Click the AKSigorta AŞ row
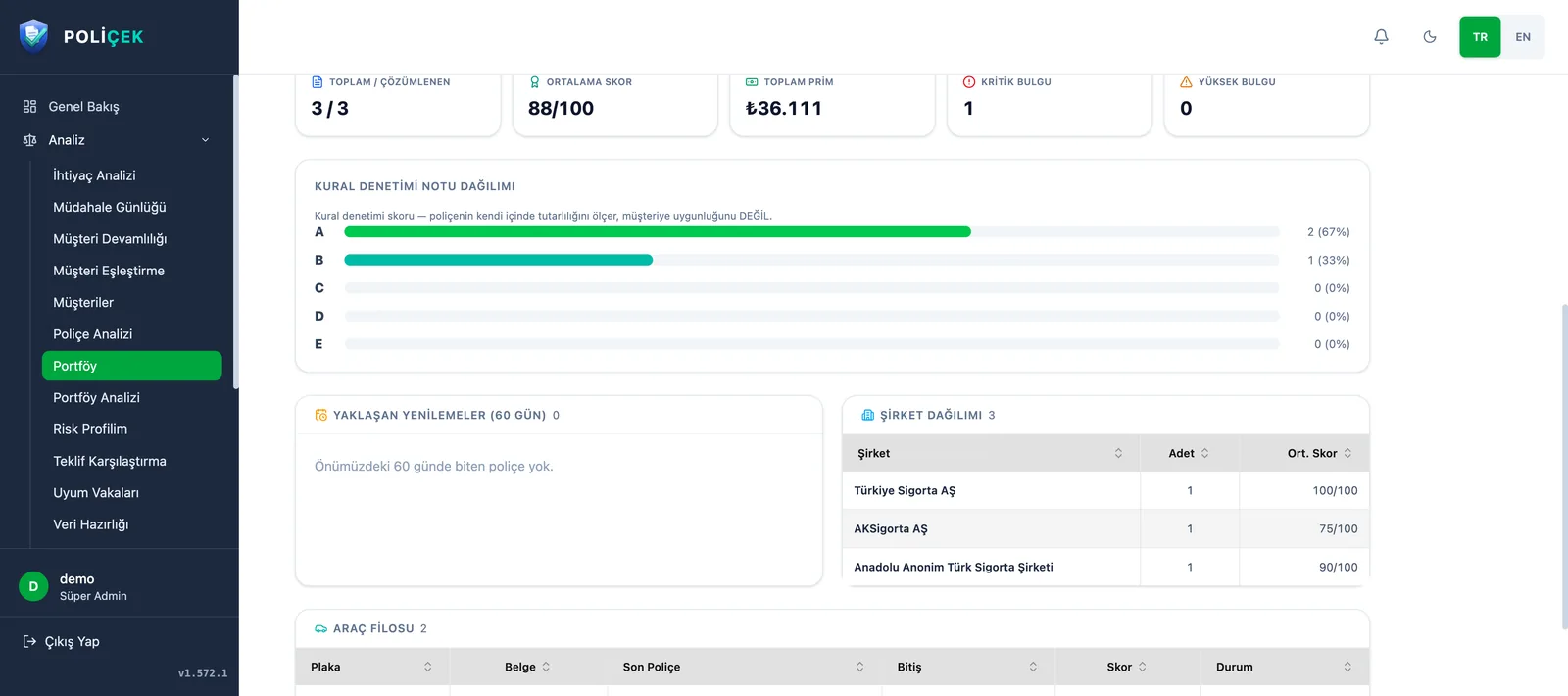The image size is (1568, 696). pos(1106,528)
